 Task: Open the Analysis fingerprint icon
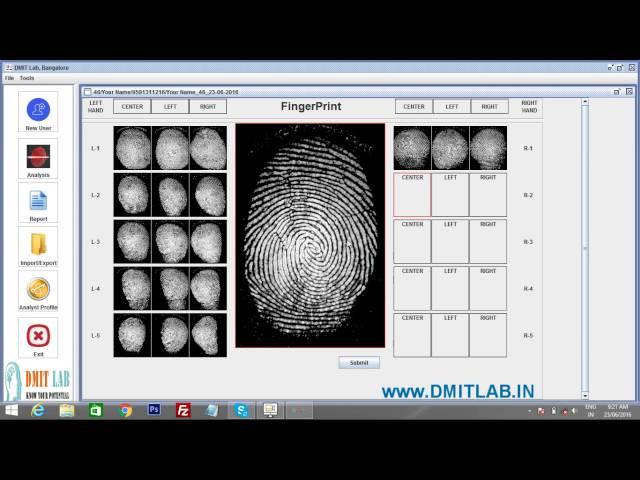pos(38,158)
